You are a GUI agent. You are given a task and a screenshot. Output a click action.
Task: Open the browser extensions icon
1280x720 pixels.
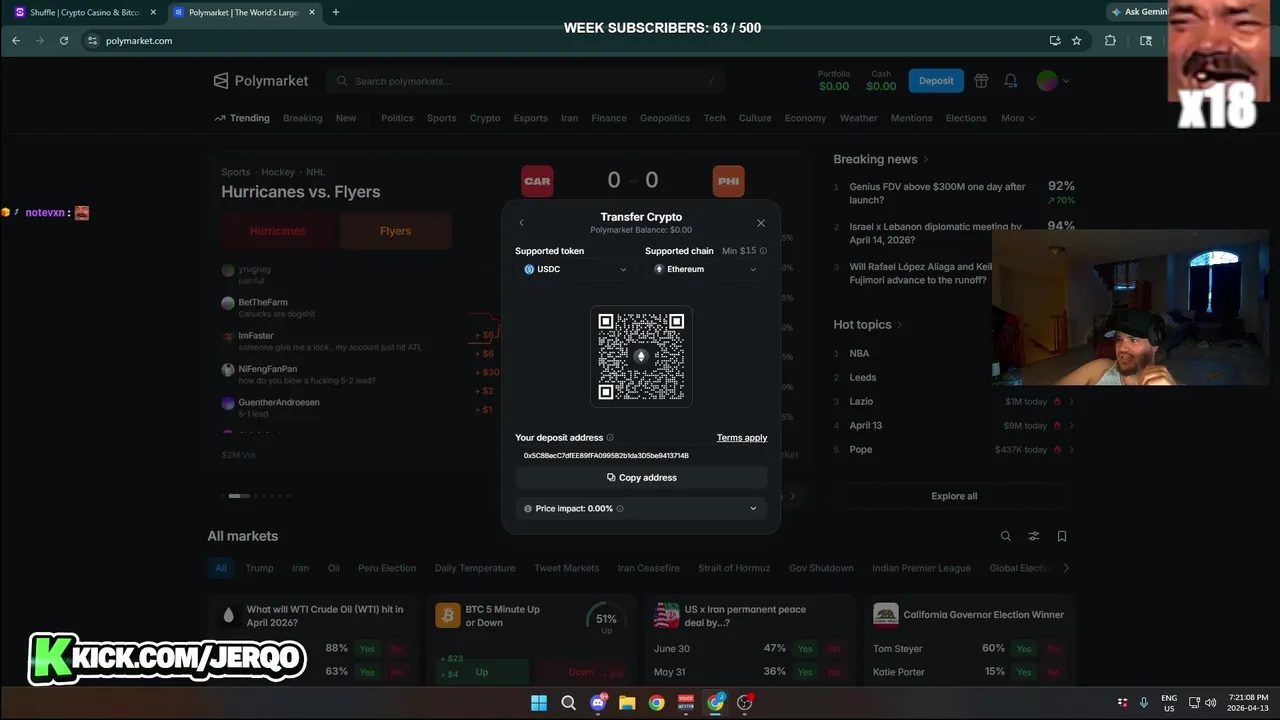tap(1110, 41)
